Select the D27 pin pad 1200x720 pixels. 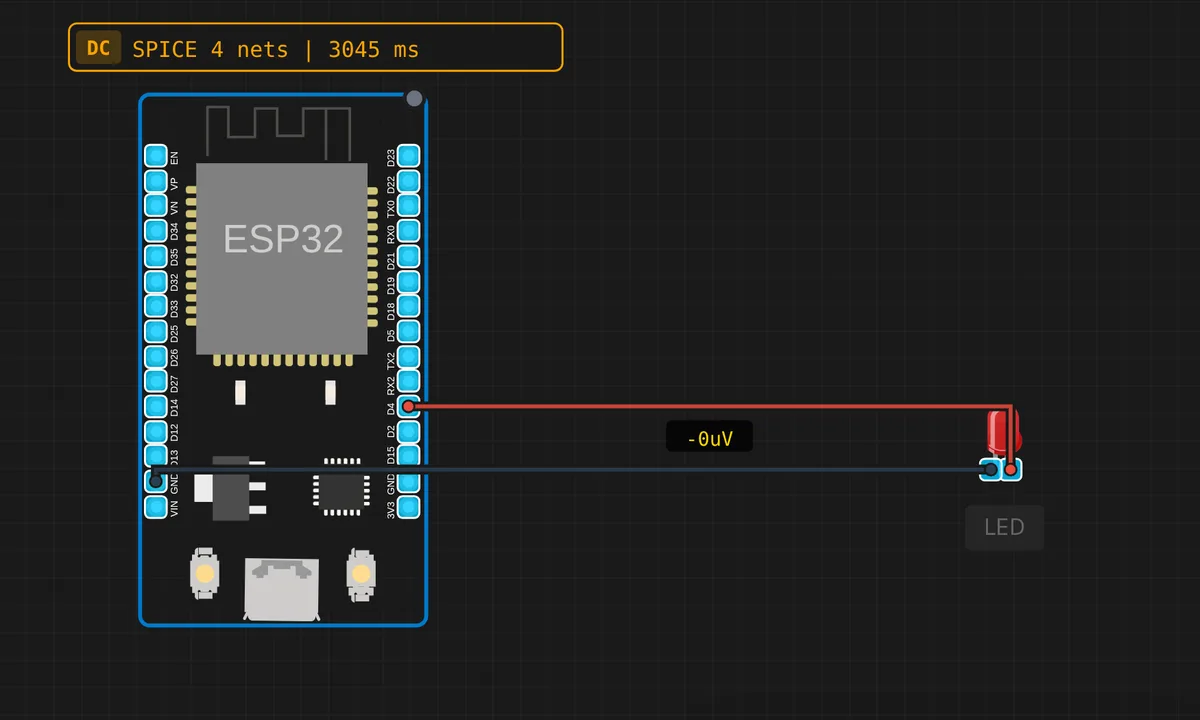(156, 381)
